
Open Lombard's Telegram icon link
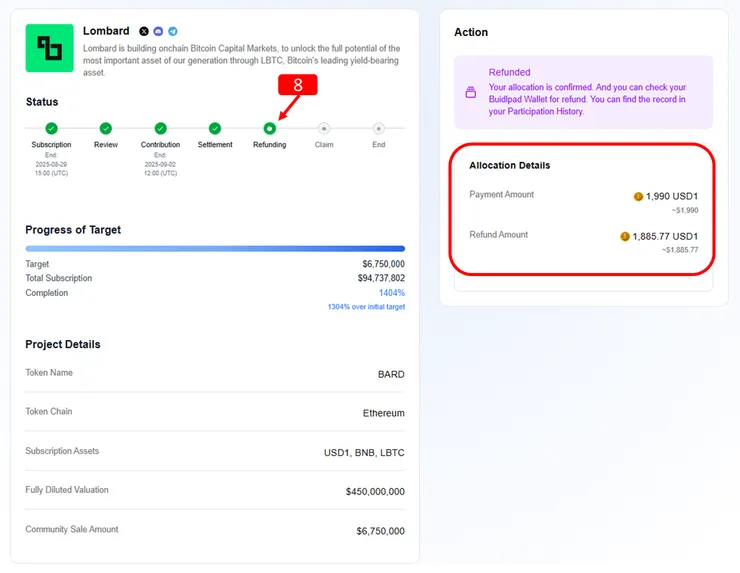[172, 32]
